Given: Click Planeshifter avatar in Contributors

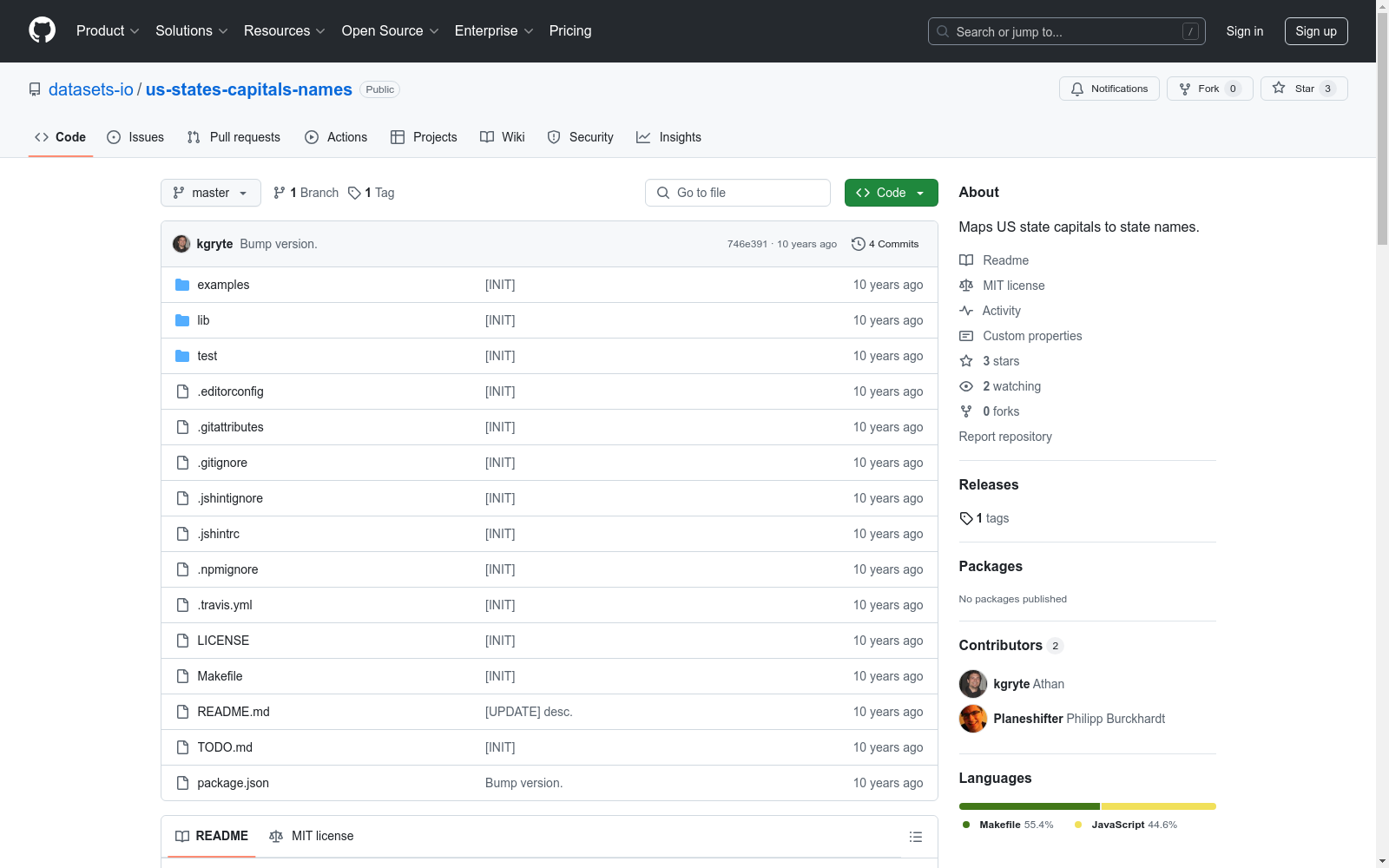Looking at the screenshot, I should click(973, 719).
